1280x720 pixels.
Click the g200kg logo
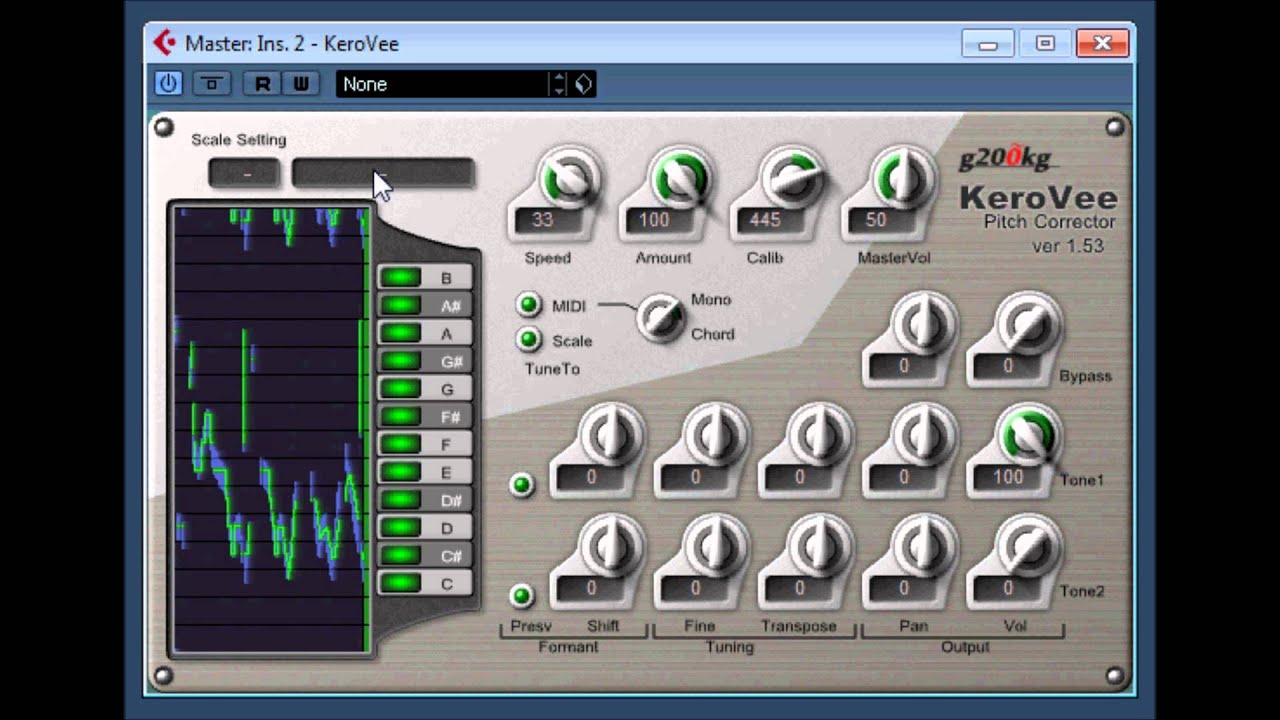coord(1008,158)
